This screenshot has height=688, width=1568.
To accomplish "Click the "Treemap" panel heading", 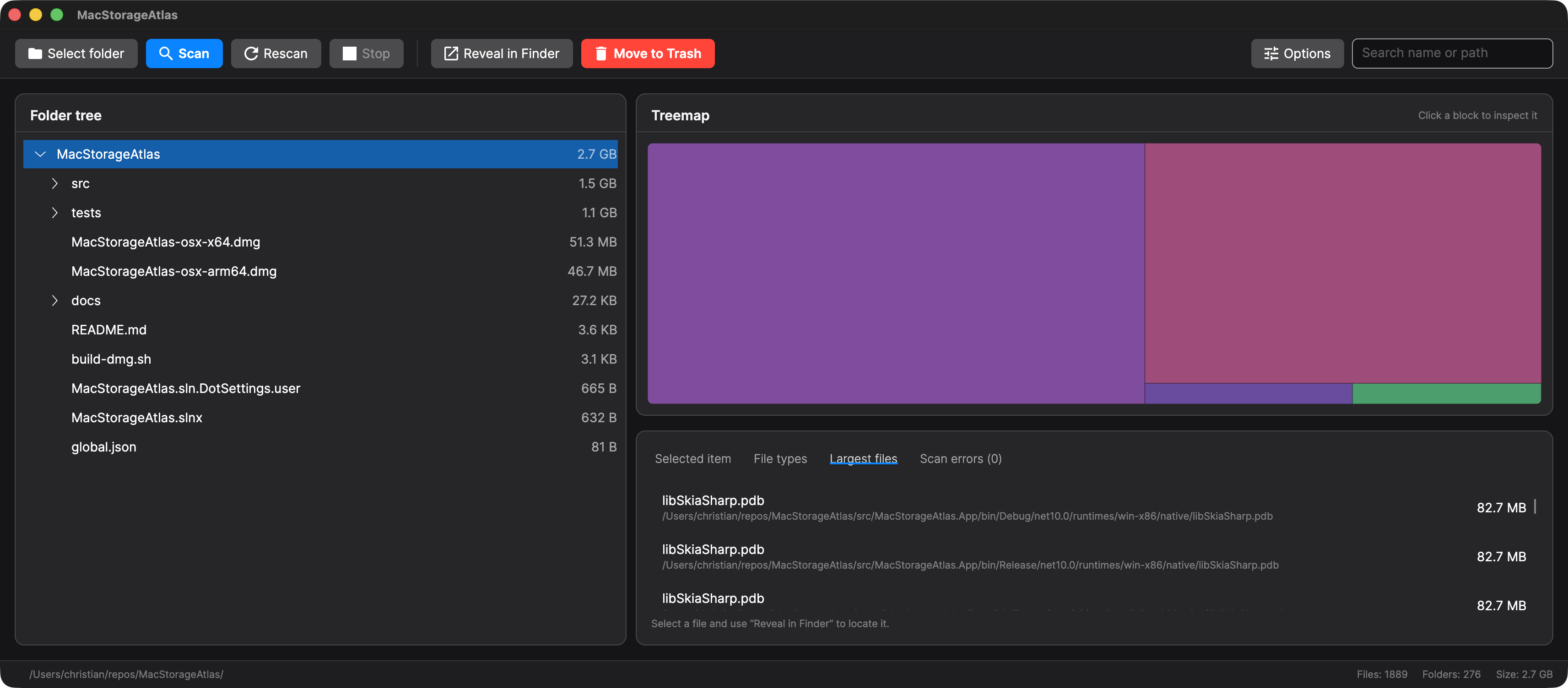I will click(680, 116).
